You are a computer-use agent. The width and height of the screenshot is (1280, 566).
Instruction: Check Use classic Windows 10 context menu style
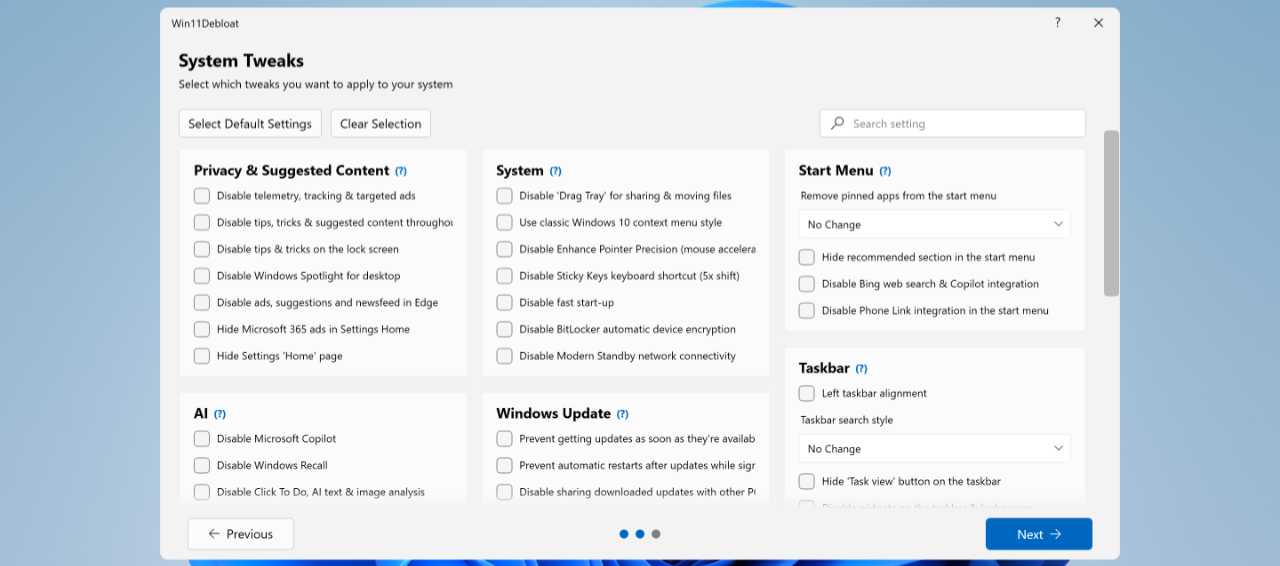[504, 223]
